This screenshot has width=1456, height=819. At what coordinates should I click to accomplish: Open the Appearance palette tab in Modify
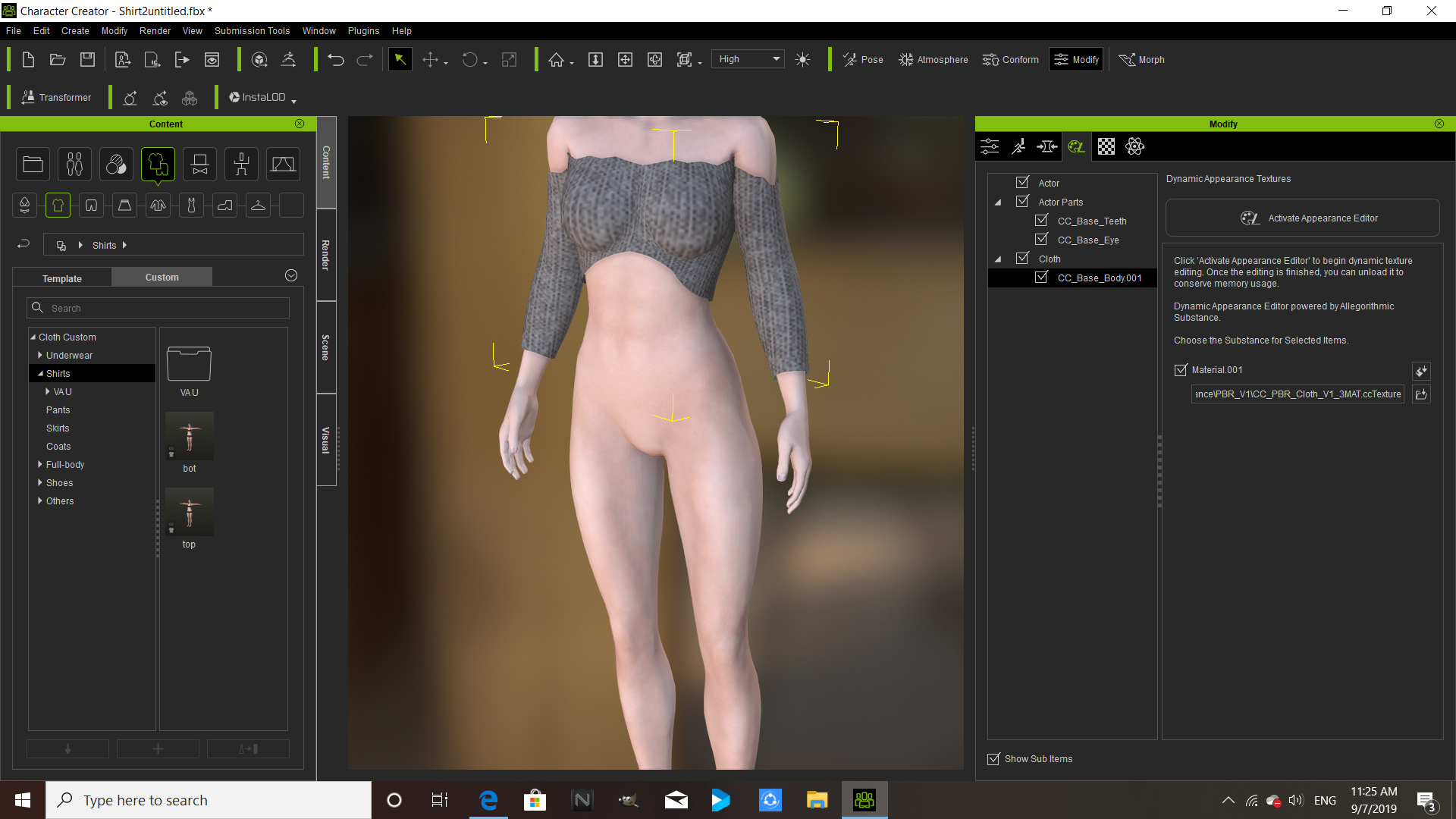click(1077, 146)
